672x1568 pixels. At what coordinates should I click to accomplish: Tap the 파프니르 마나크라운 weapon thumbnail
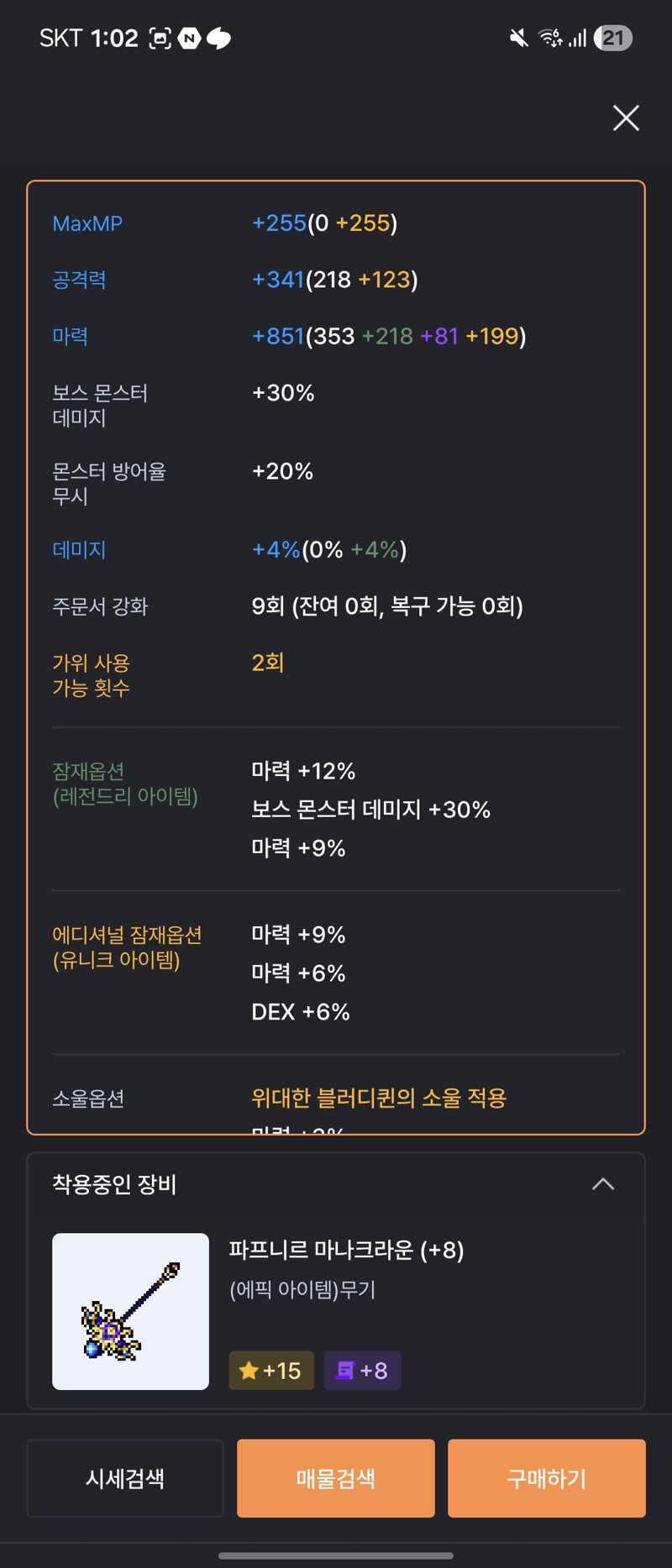(x=130, y=1311)
